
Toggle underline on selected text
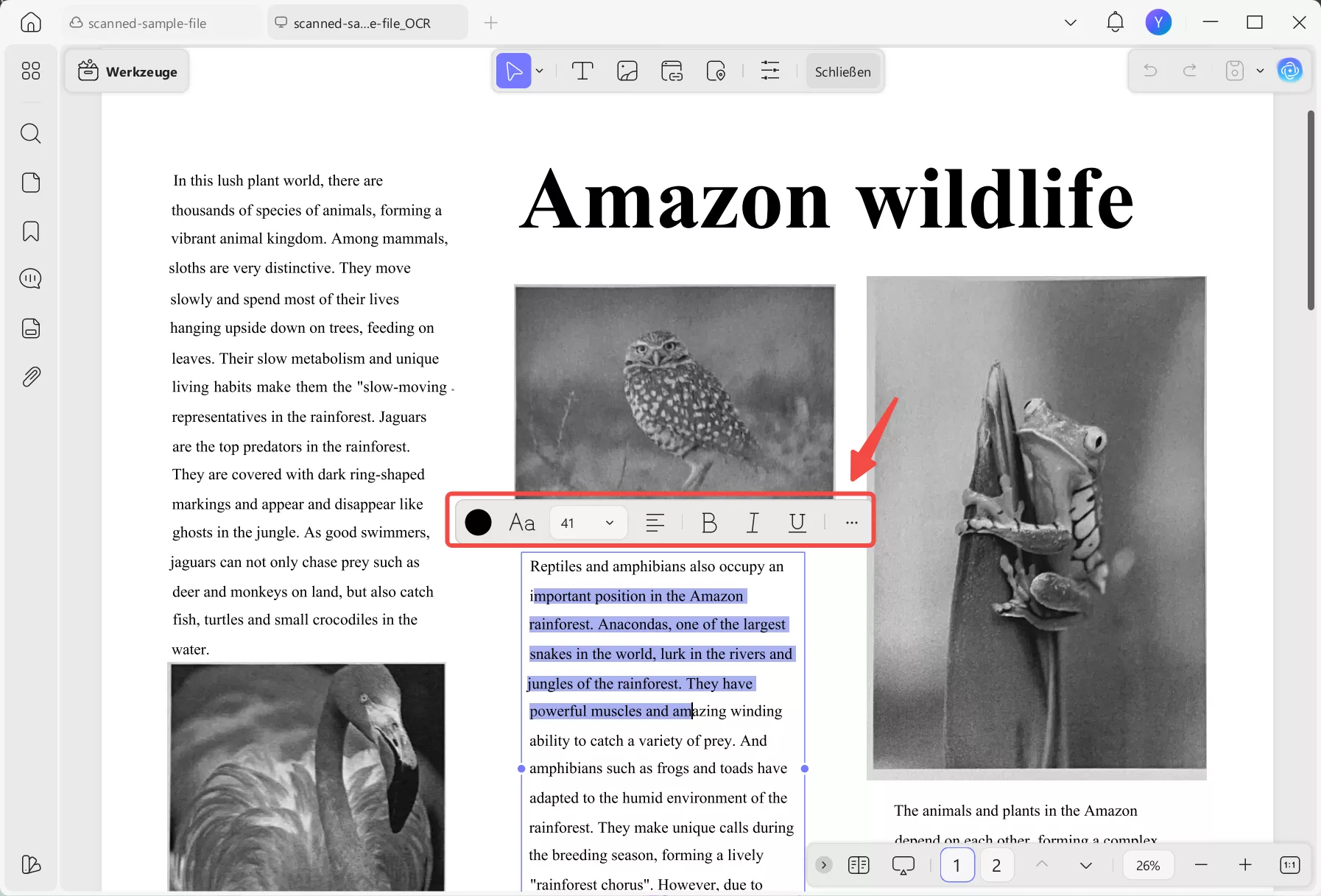click(797, 523)
